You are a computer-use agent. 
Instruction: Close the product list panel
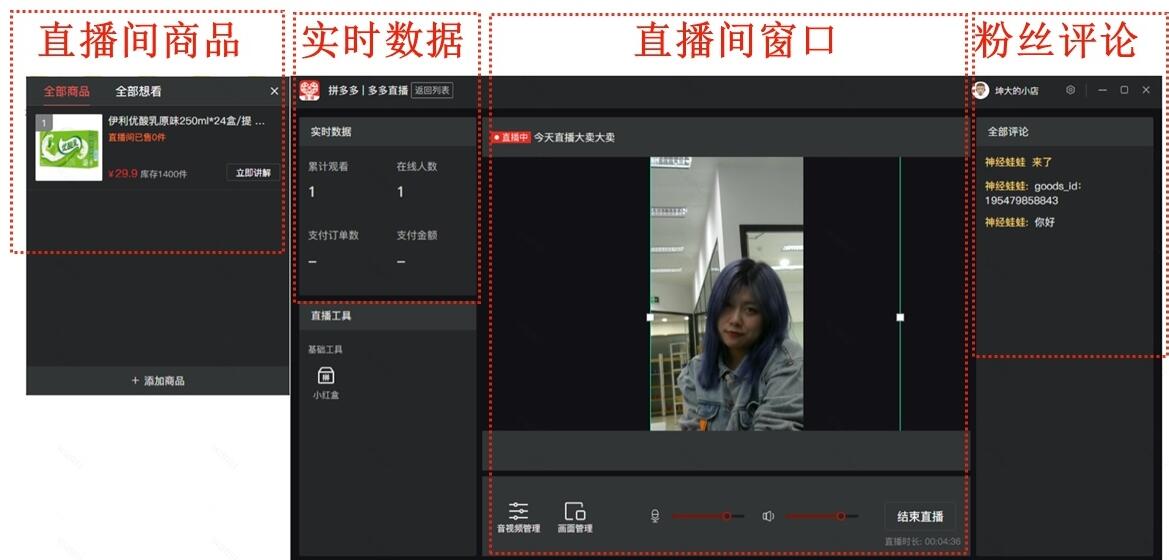[x=275, y=91]
